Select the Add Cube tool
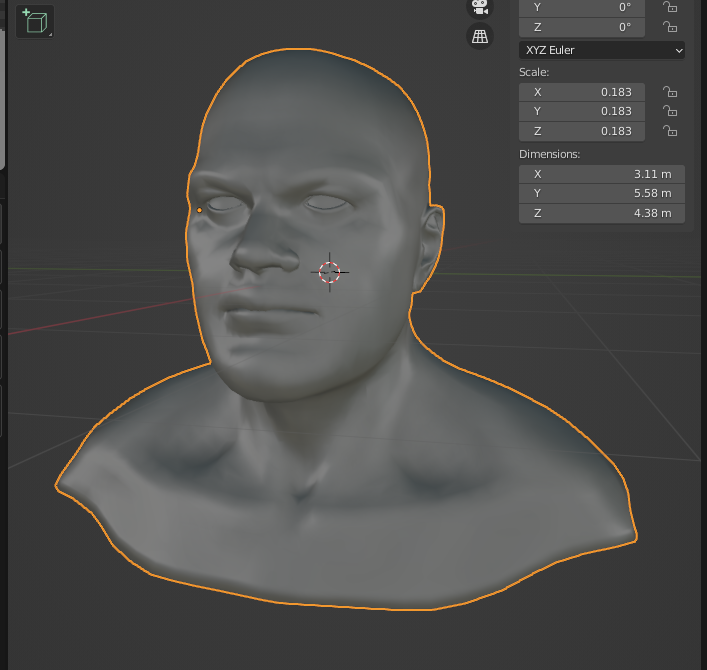This screenshot has width=707, height=670. click(x=35, y=22)
